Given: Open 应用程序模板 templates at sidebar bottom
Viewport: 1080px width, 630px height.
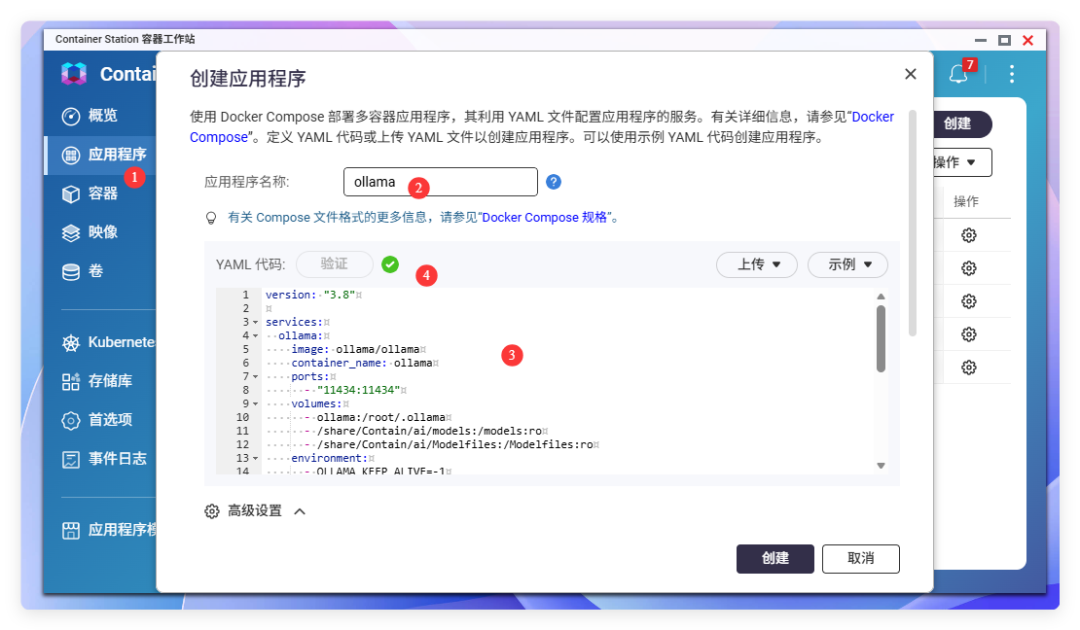Looking at the screenshot, I should [x=109, y=529].
